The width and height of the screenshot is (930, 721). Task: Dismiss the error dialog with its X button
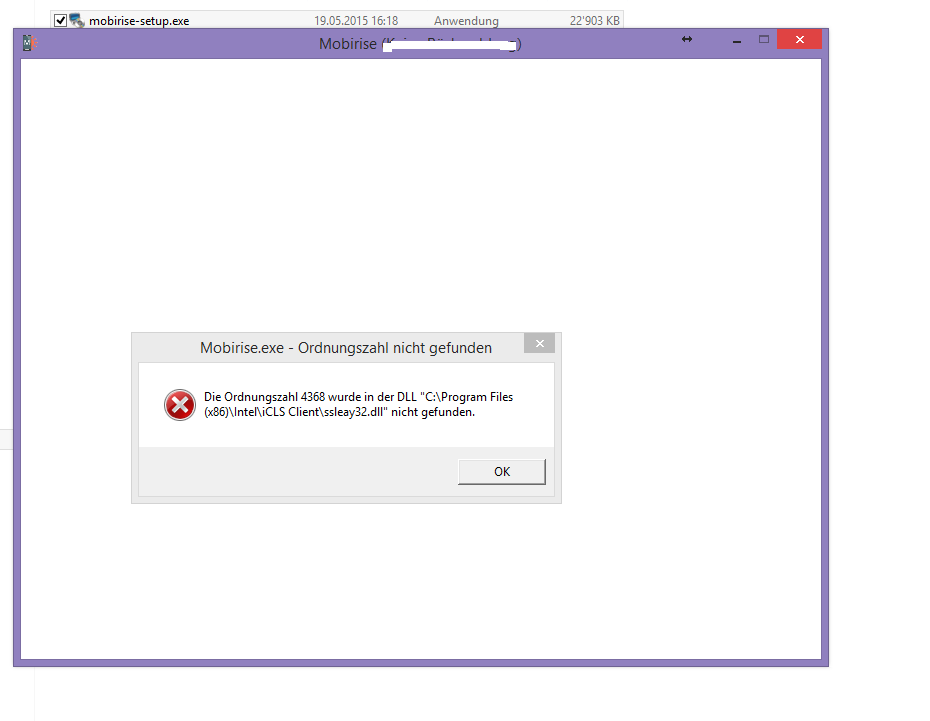(x=539, y=343)
